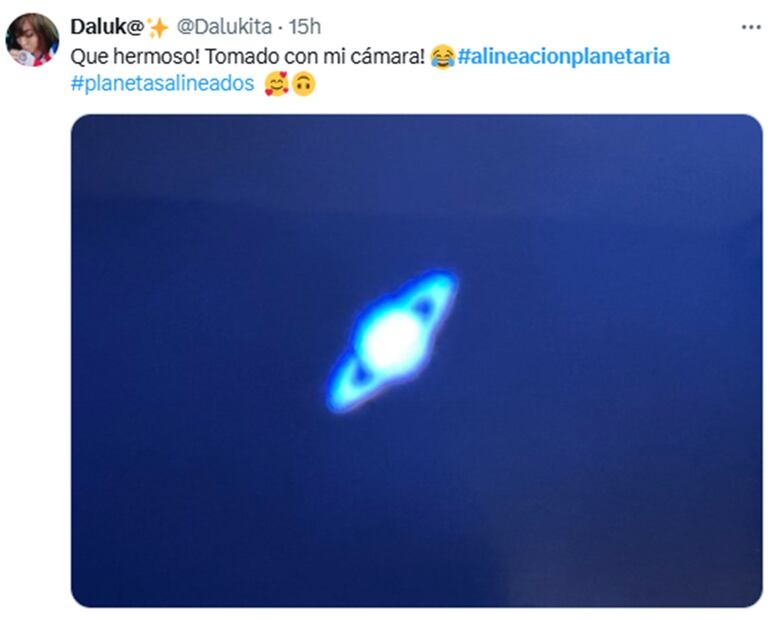Image resolution: width=775 pixels, height=620 pixels.
Task: Open the Daluk@ display name profile
Action: tap(107, 27)
